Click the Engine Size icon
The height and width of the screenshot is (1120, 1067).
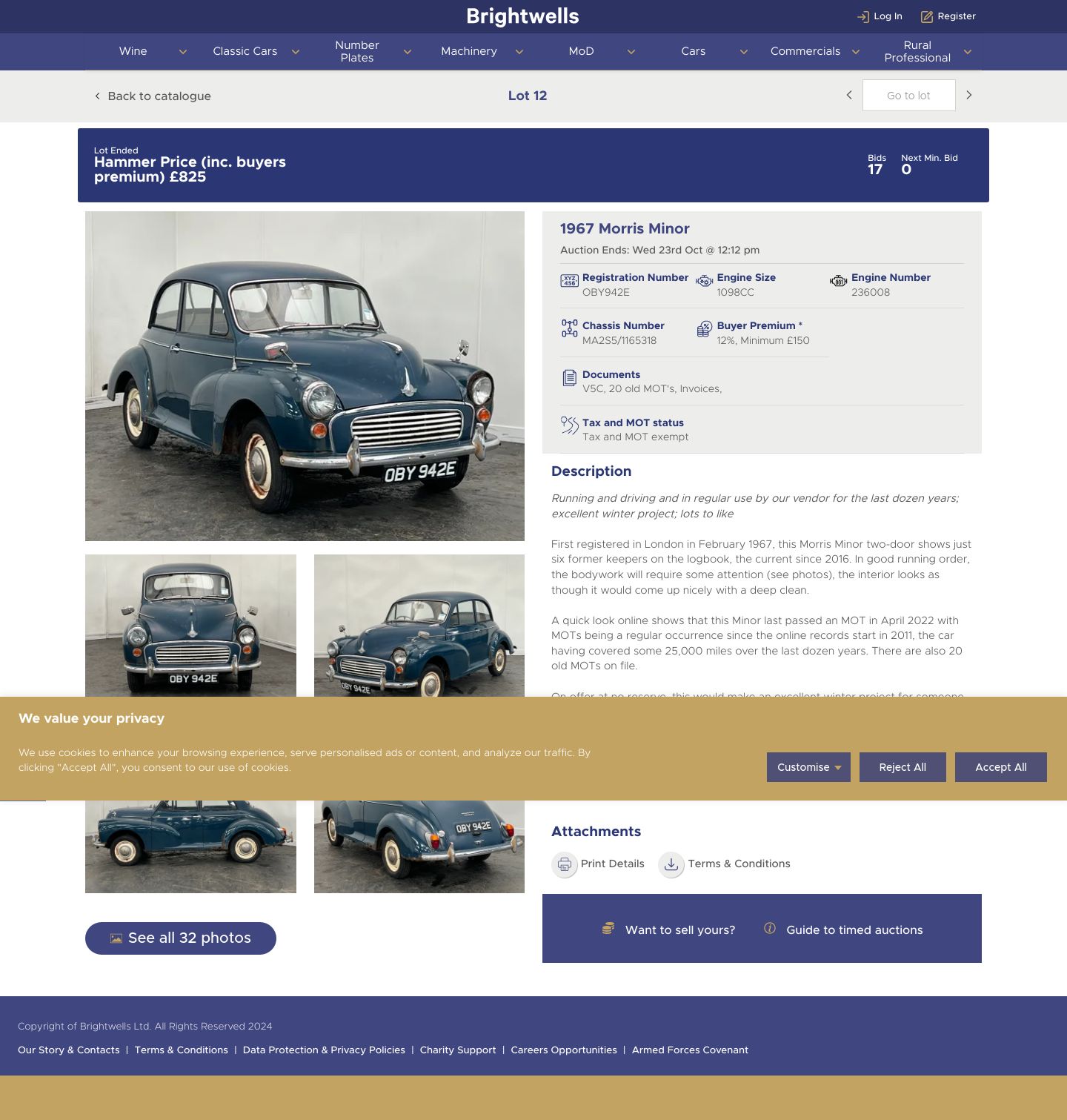point(704,281)
